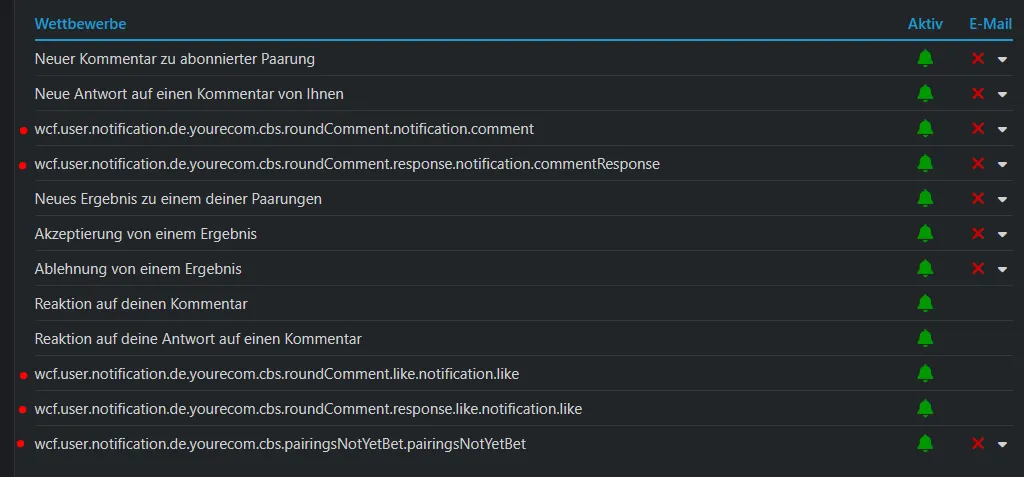The width and height of the screenshot is (1024, 477).
Task: Click the Aktiv column header
Action: (925, 24)
